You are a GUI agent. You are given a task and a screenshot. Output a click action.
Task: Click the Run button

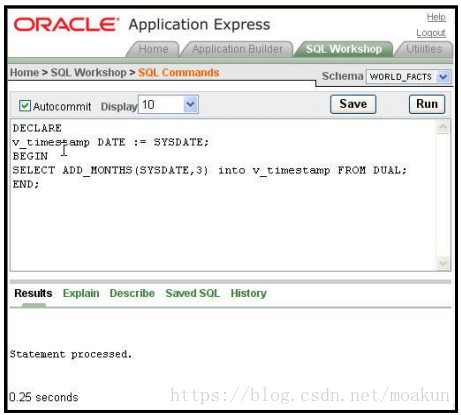[427, 104]
